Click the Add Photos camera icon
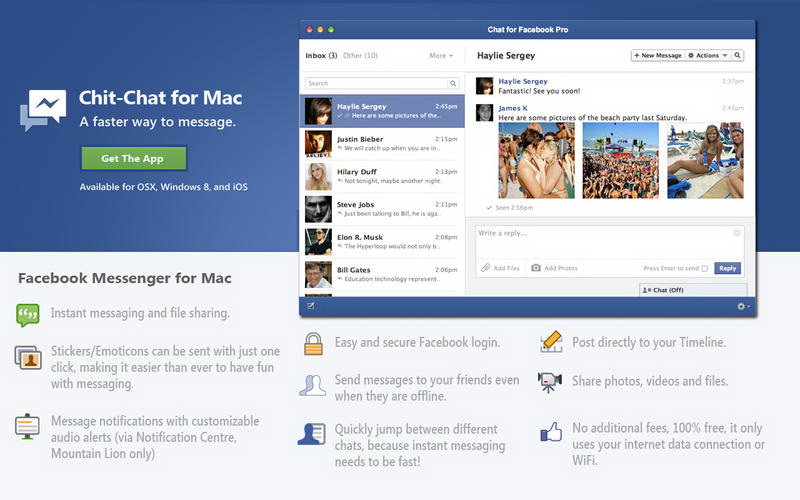Viewport: 800px width, 500px height. (536, 268)
